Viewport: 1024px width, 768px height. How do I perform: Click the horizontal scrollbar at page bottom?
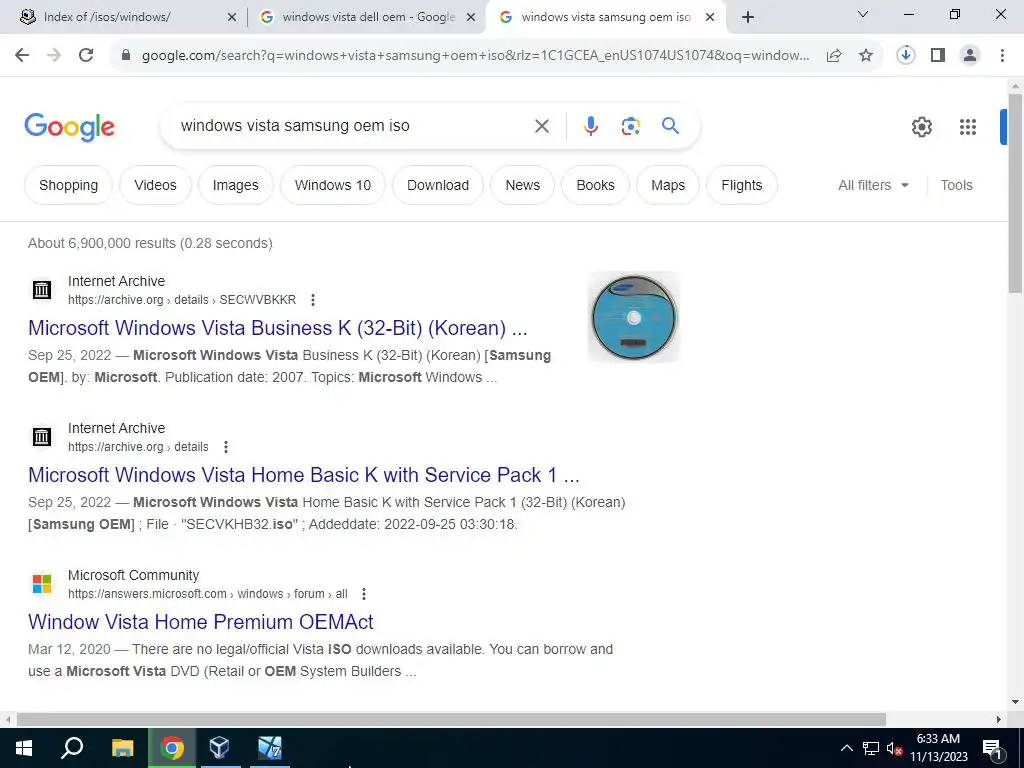pyautogui.click(x=451, y=720)
